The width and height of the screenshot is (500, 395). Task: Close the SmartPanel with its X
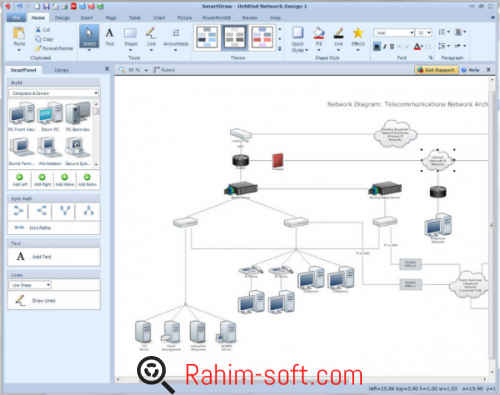click(x=107, y=69)
